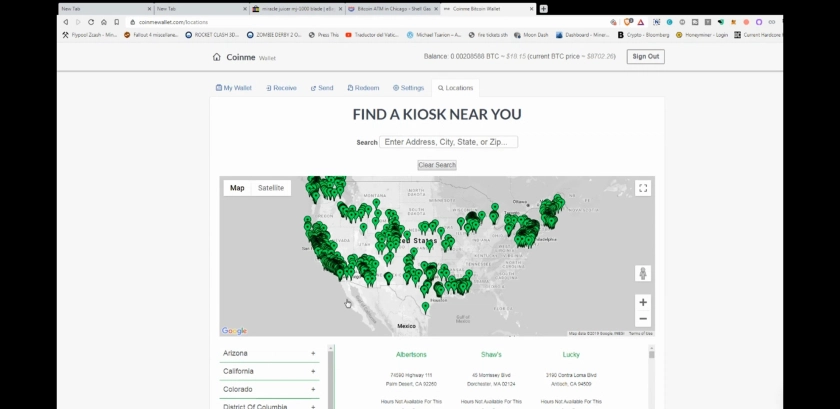The width and height of the screenshot is (840, 409).
Task: Select the Street View pegman icon
Action: (643, 273)
